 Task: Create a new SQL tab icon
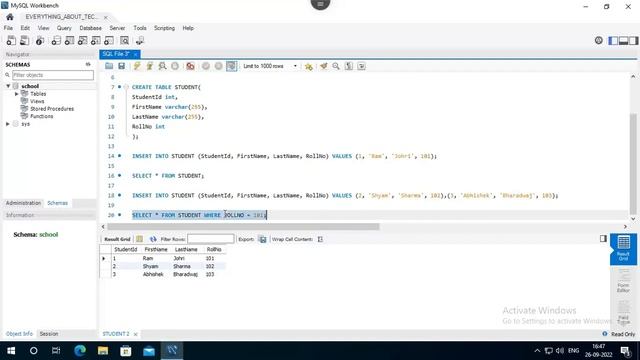(11, 40)
